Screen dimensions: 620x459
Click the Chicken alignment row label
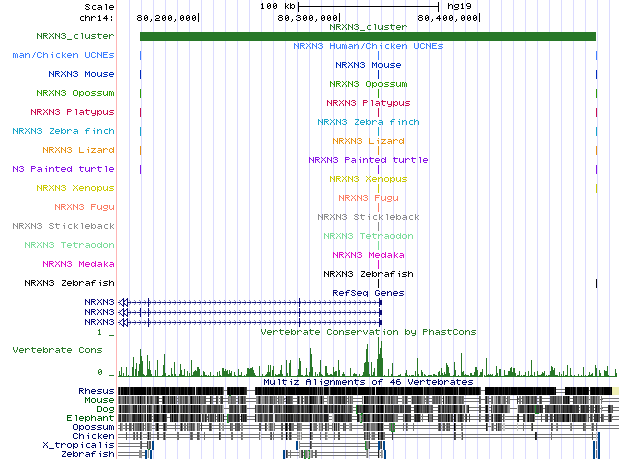(x=95, y=435)
